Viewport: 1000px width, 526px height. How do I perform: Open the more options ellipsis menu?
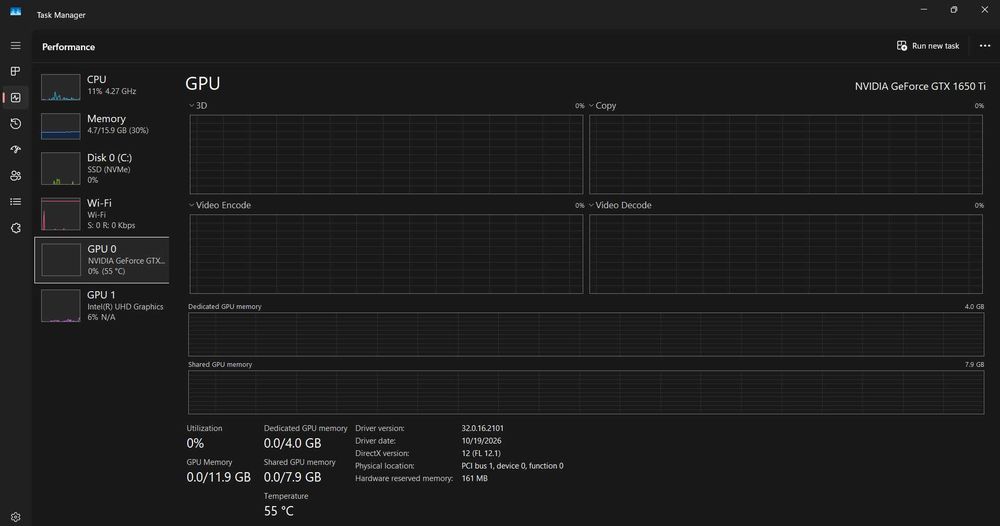click(985, 46)
